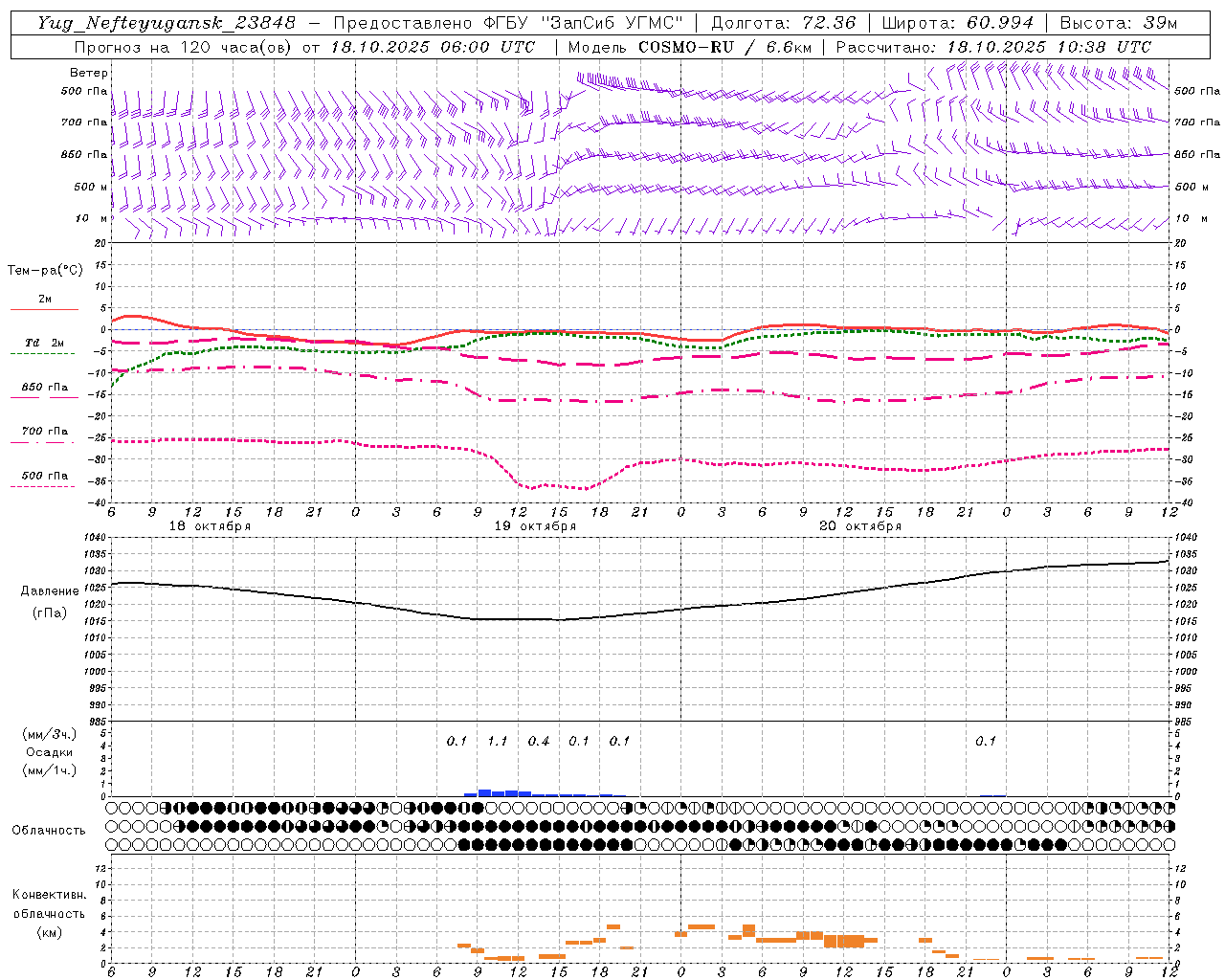Viewport: 1225px width, 980px height.
Task: Click the Широта: 60.994 header field
Action: (x=957, y=23)
